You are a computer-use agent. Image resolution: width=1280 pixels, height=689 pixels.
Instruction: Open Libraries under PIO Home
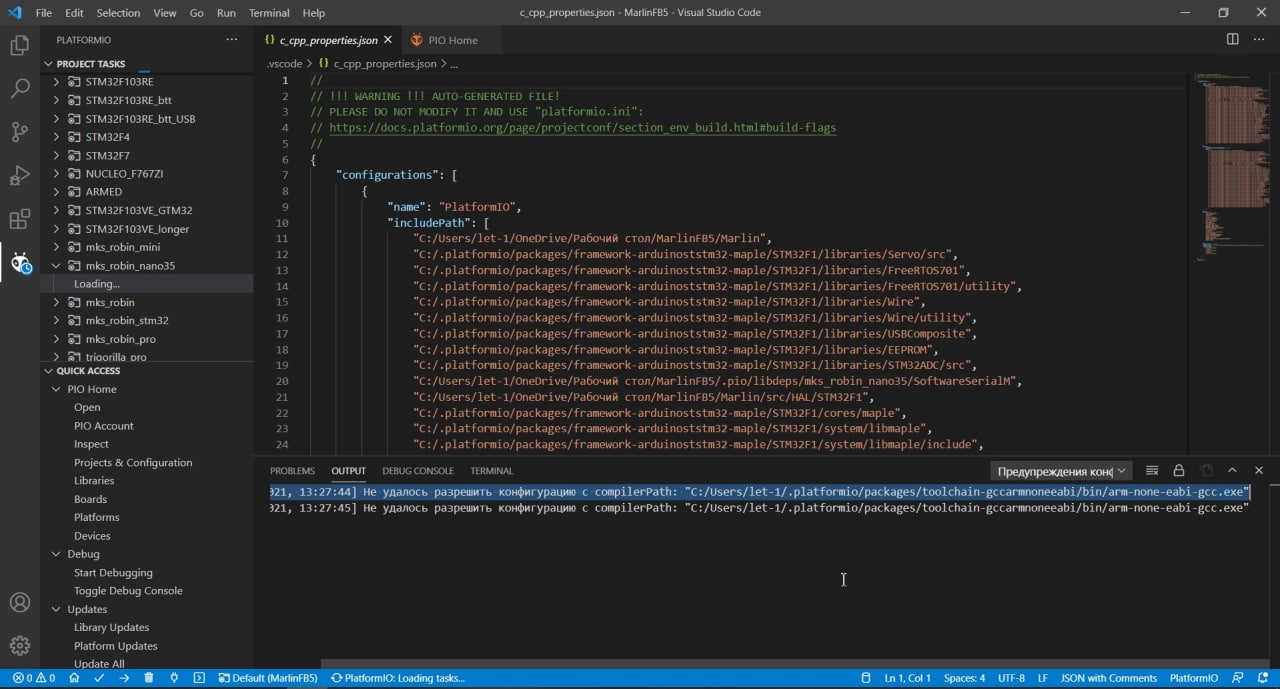pos(94,481)
